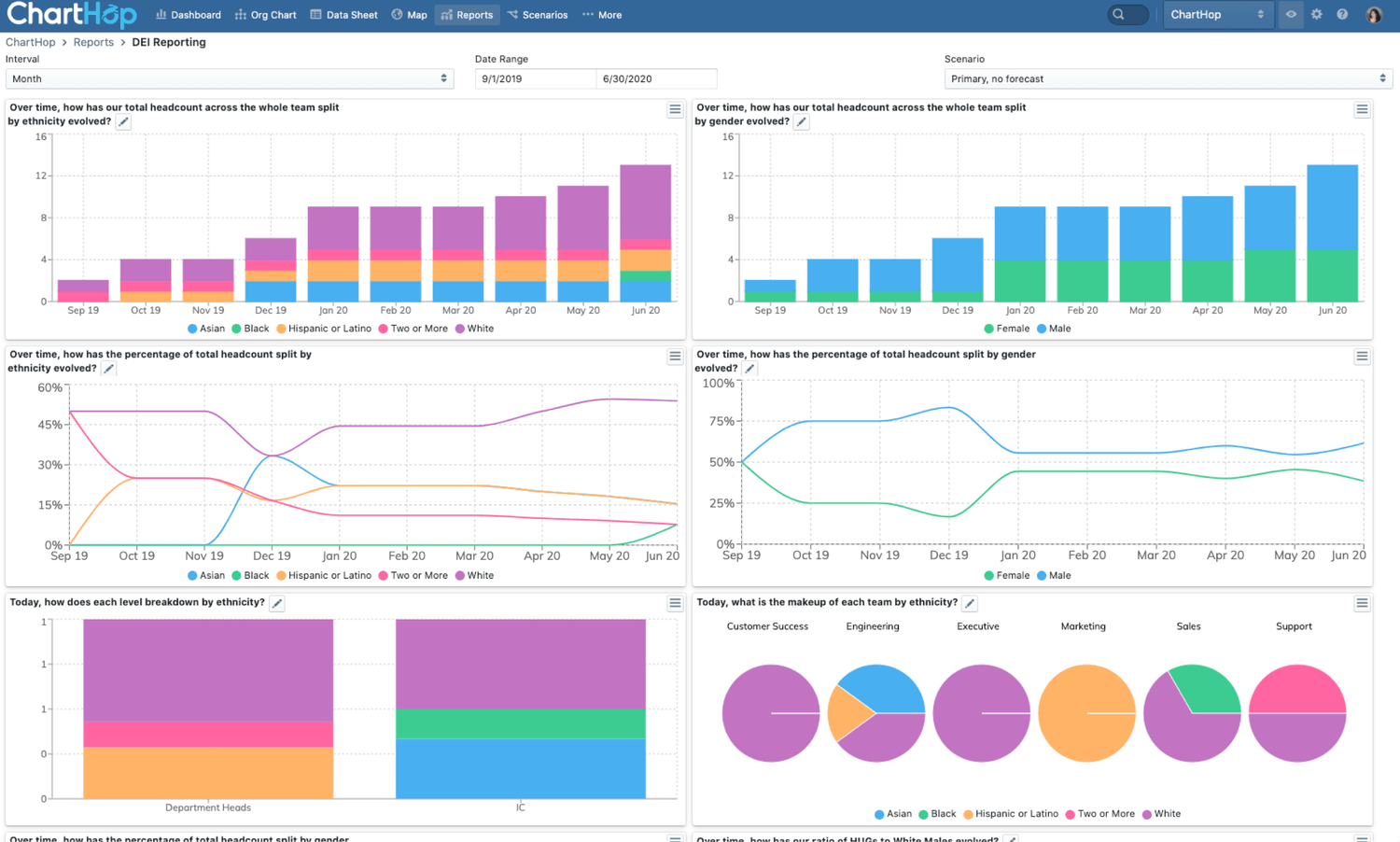Edit the team ethnicity pie chart title
The width and height of the screenshot is (1400, 842).
click(970, 603)
